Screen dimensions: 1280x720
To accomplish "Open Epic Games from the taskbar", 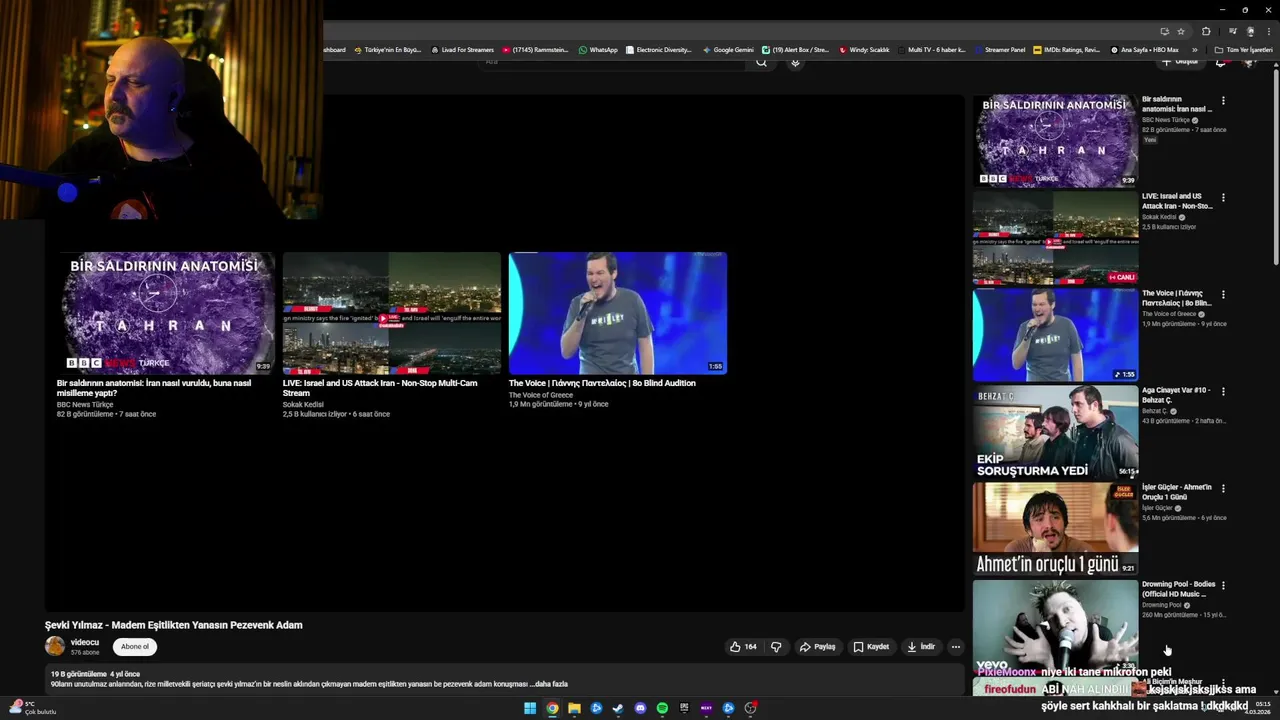I will [684, 708].
